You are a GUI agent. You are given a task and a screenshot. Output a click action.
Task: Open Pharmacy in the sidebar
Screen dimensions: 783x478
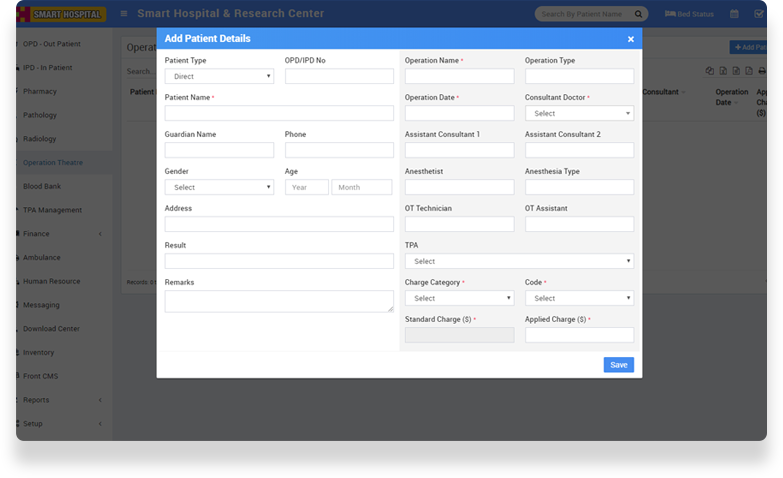[x=40, y=91]
